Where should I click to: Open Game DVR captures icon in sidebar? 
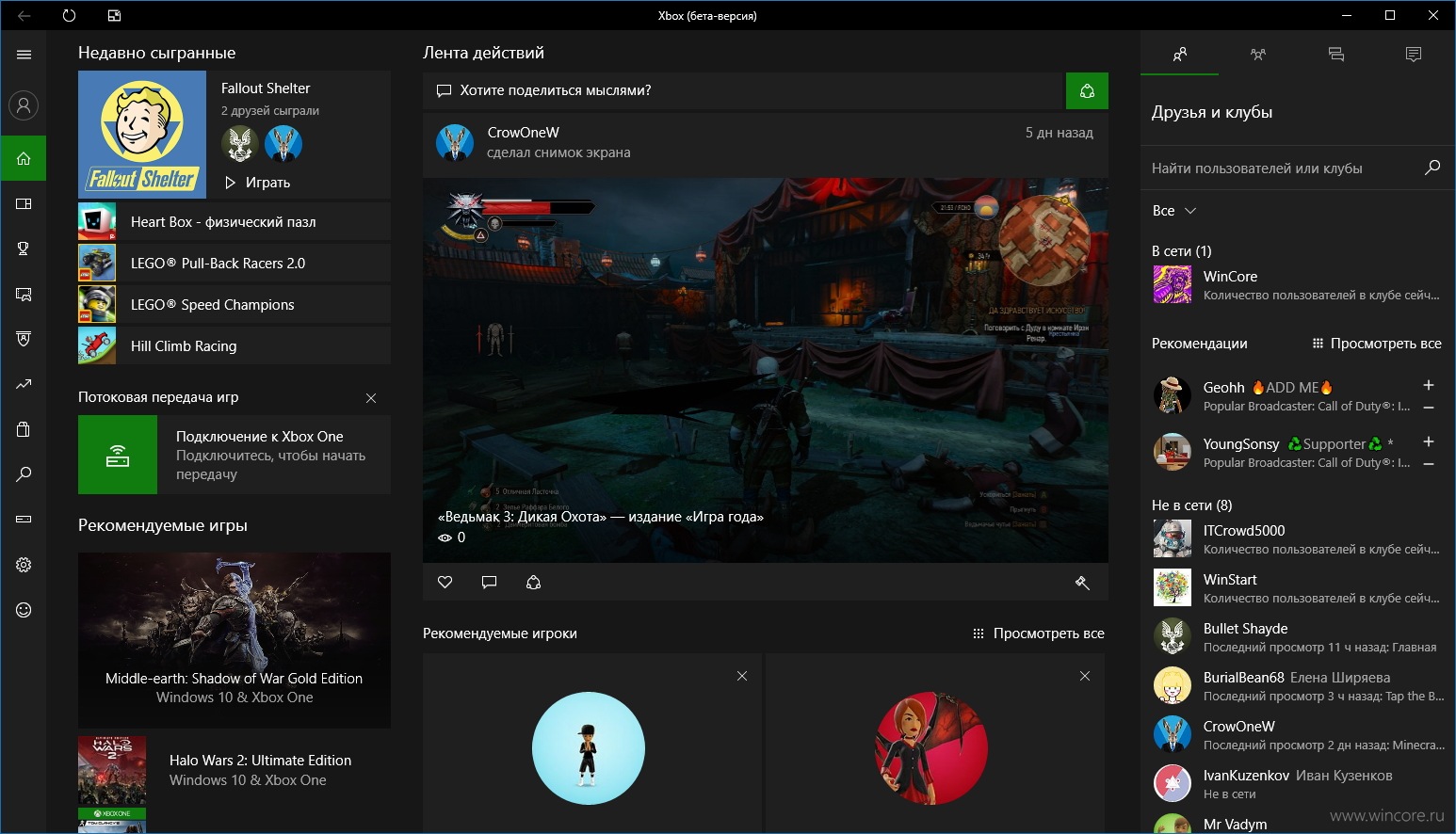point(24,294)
